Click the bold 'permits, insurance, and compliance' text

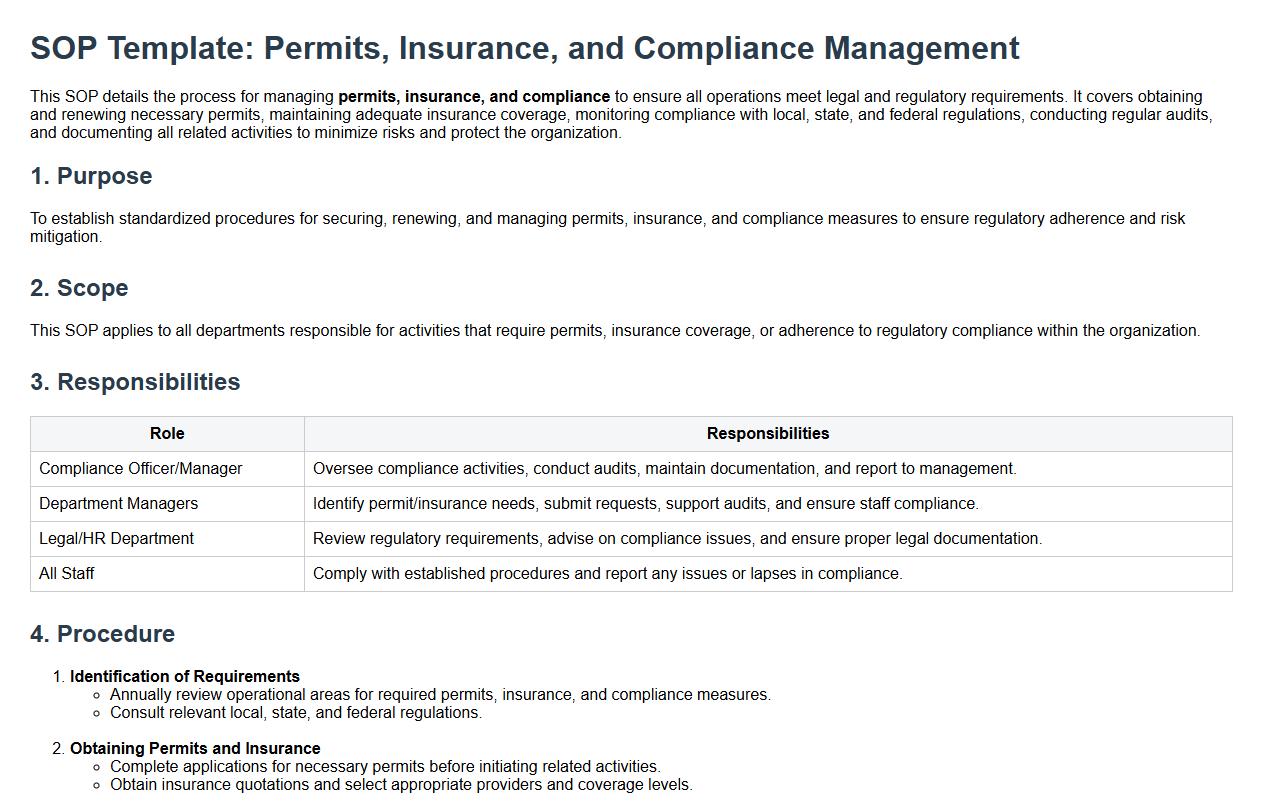(473, 97)
